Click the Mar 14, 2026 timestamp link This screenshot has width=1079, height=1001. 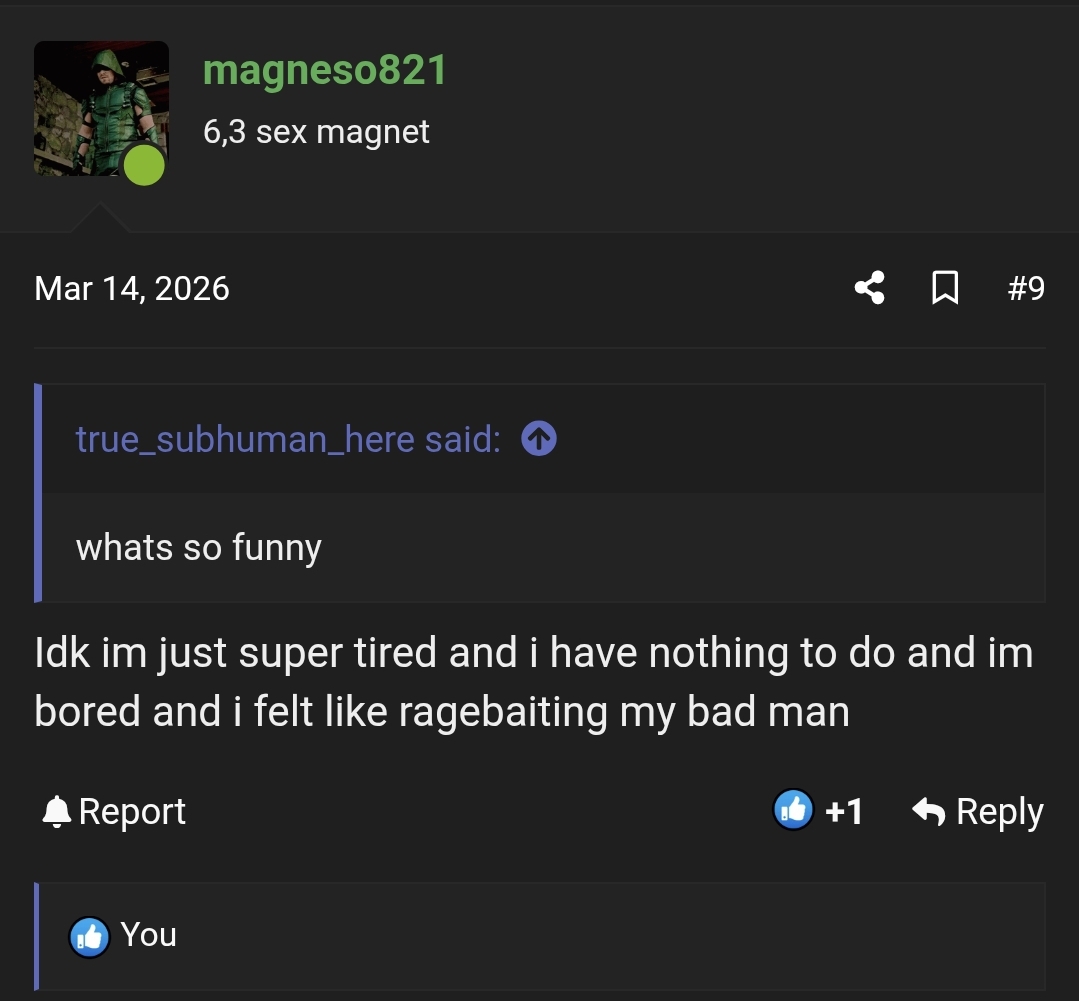pos(131,288)
